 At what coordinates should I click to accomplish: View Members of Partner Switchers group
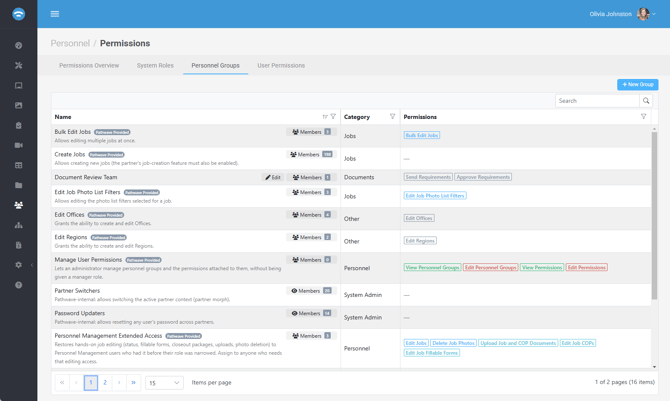[x=311, y=291]
